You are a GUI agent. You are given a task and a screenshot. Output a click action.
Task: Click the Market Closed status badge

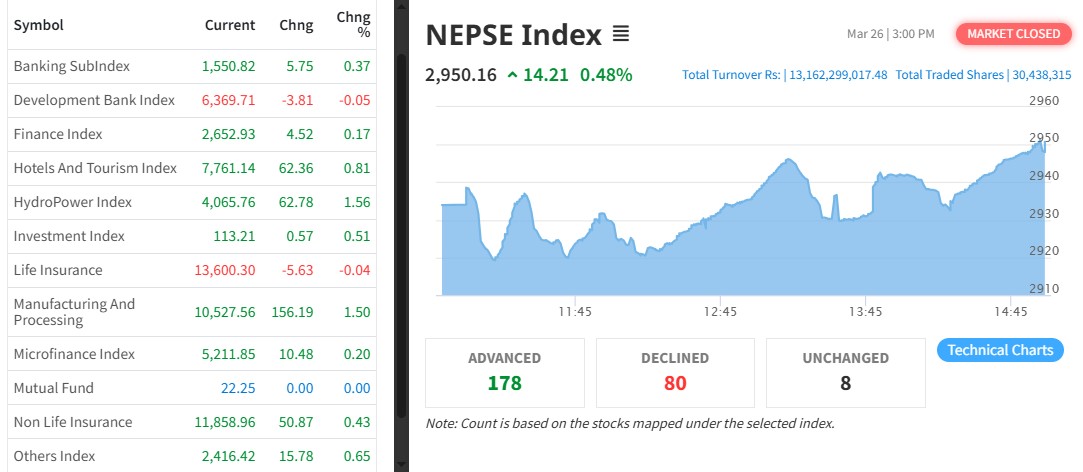[1012, 34]
